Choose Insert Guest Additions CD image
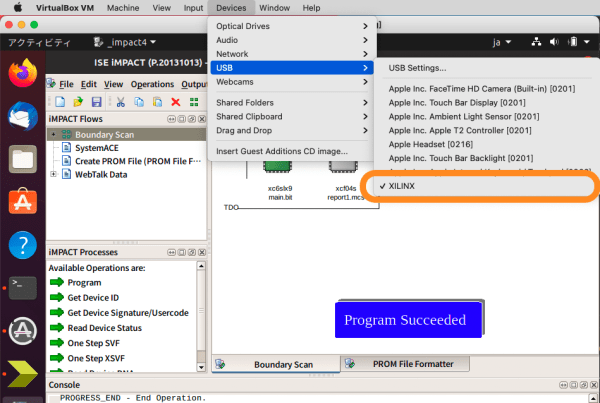The height and width of the screenshot is (403, 600). pos(292,151)
